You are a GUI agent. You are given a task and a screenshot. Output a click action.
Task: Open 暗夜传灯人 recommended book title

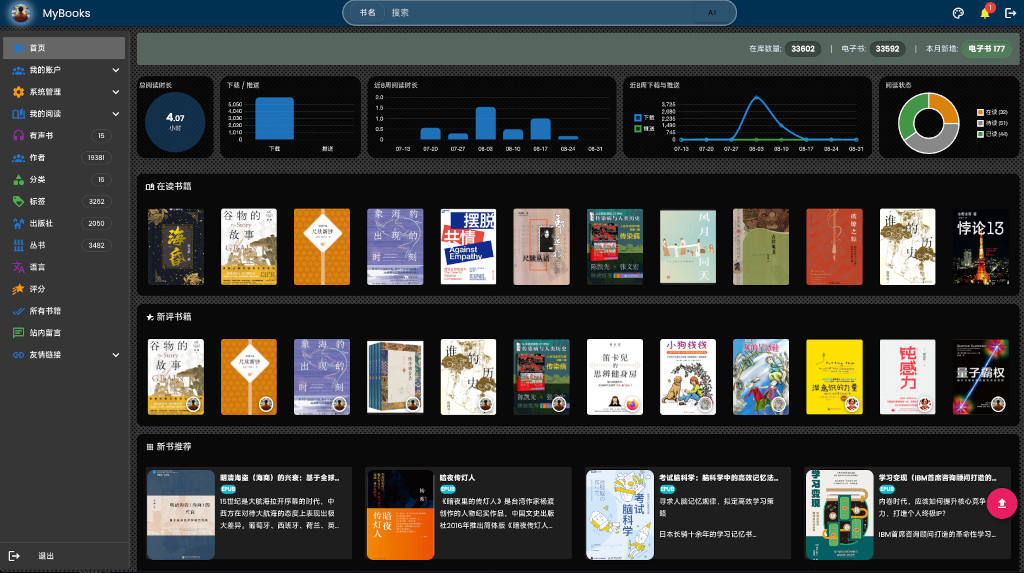point(457,478)
